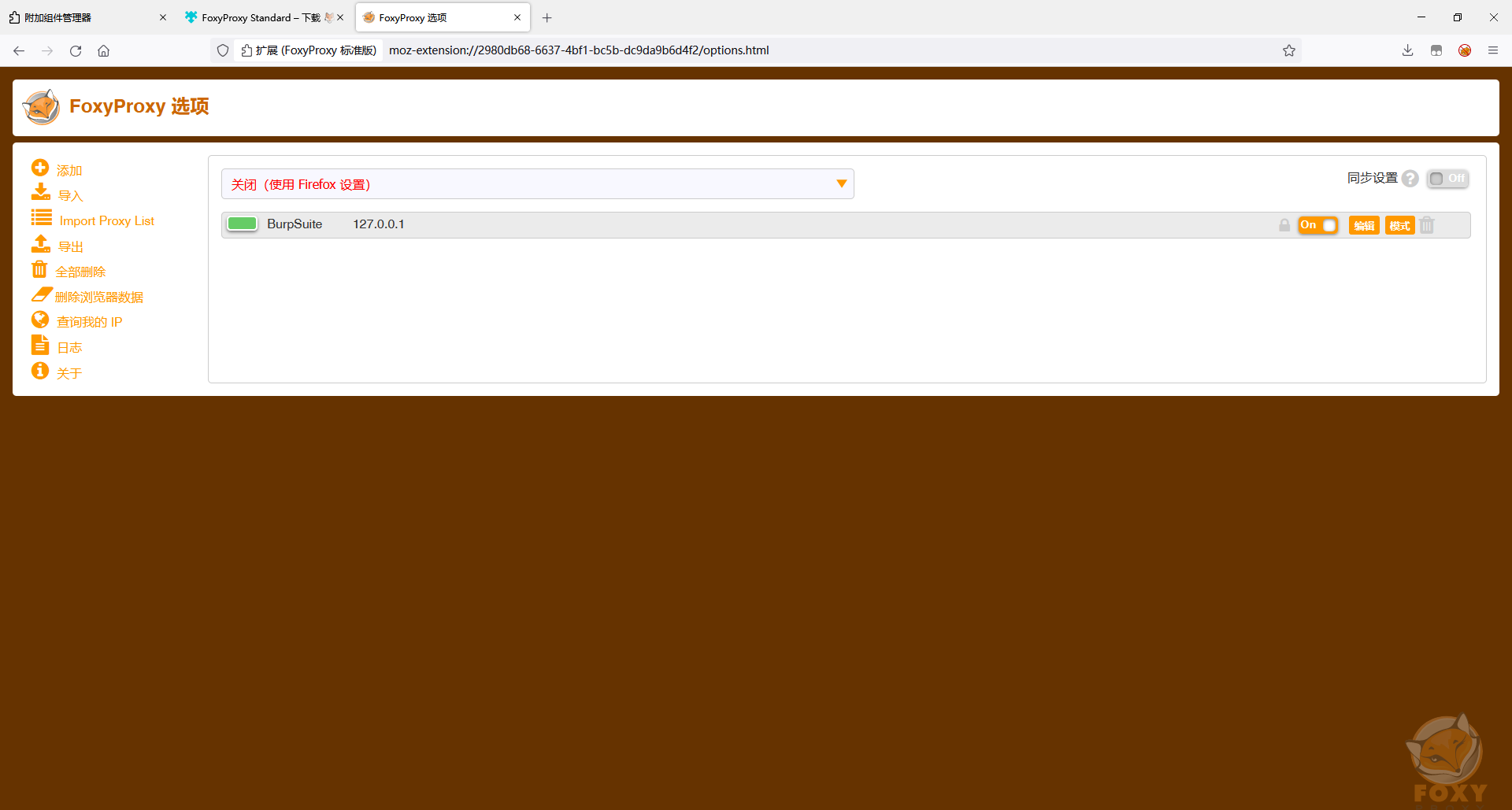Toggle the BurpSuite proxy On switch
1512x810 pixels.
click(1318, 225)
